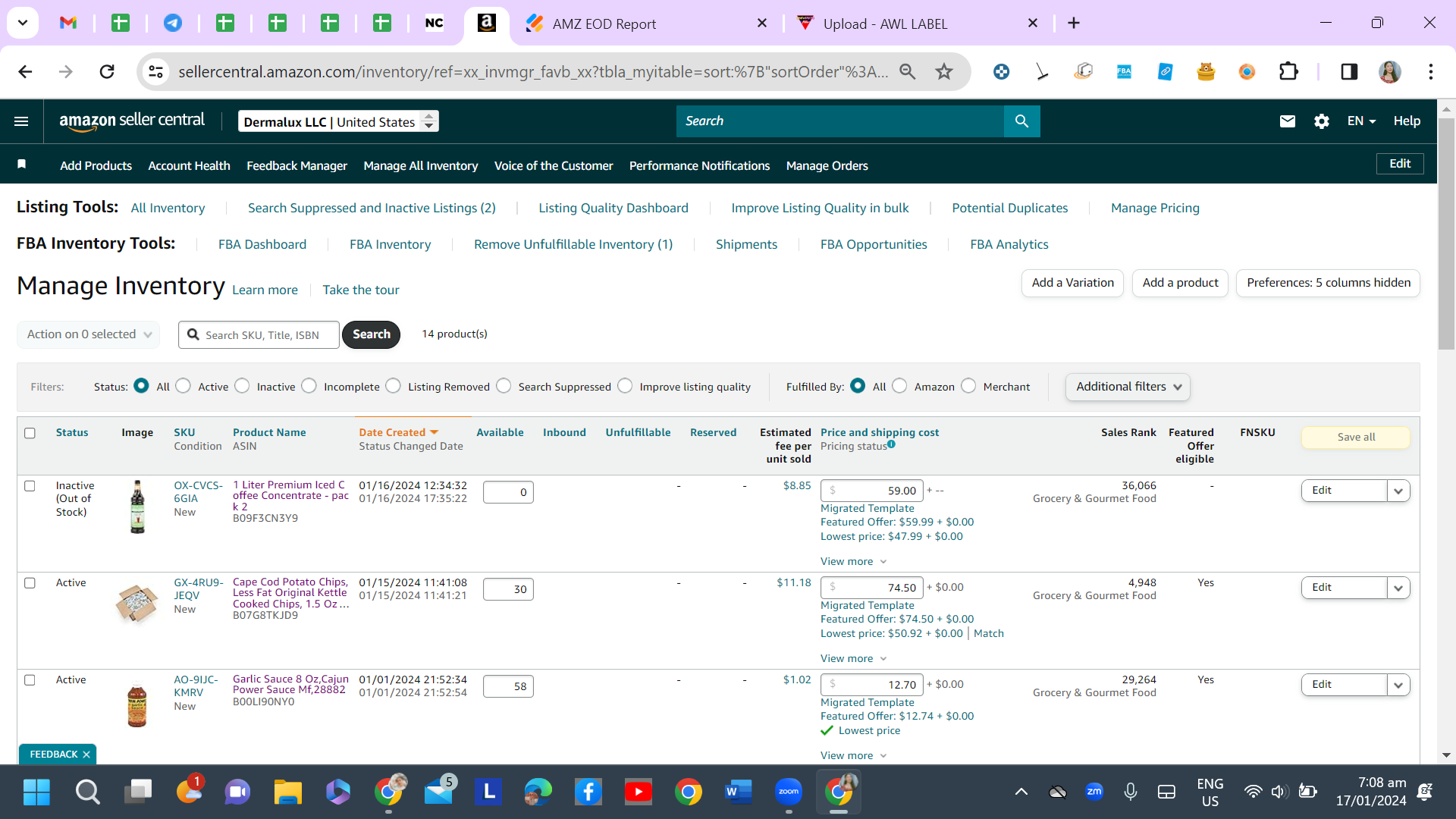This screenshot has height=819, width=1456.
Task: Click Match next to the $50.92 lowest price
Action: click(989, 633)
